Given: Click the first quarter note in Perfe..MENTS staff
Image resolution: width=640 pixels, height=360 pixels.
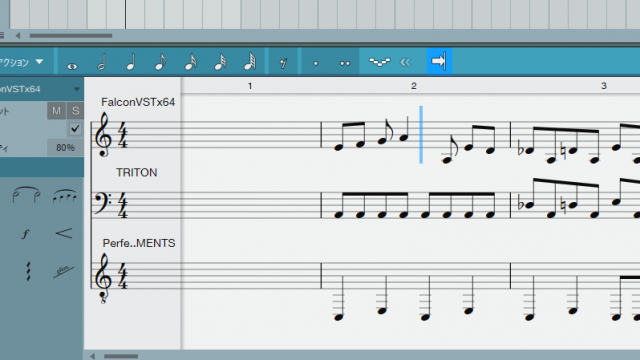Looking at the screenshot, I should tap(339, 317).
